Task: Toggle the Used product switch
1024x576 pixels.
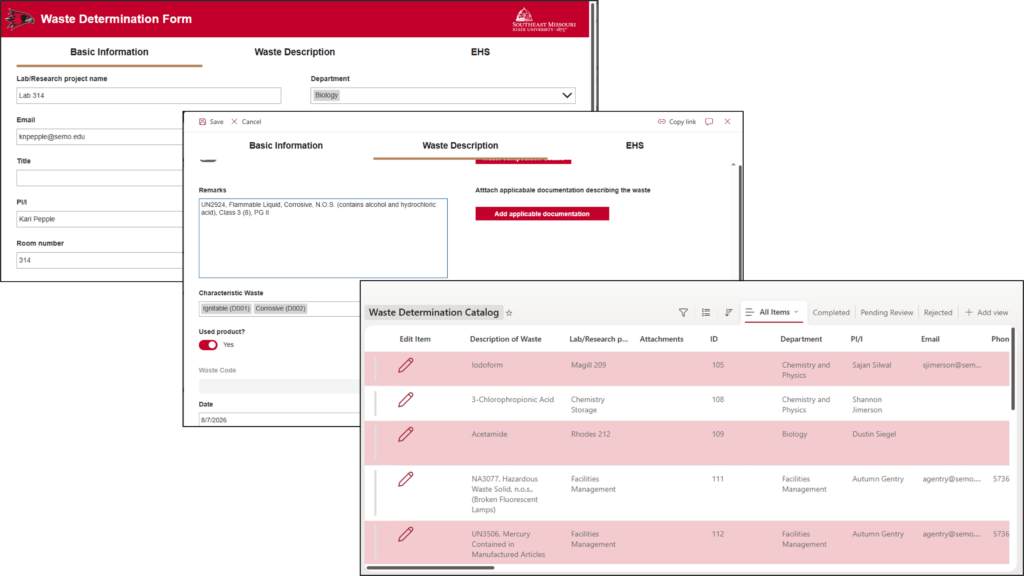Action: coord(208,345)
